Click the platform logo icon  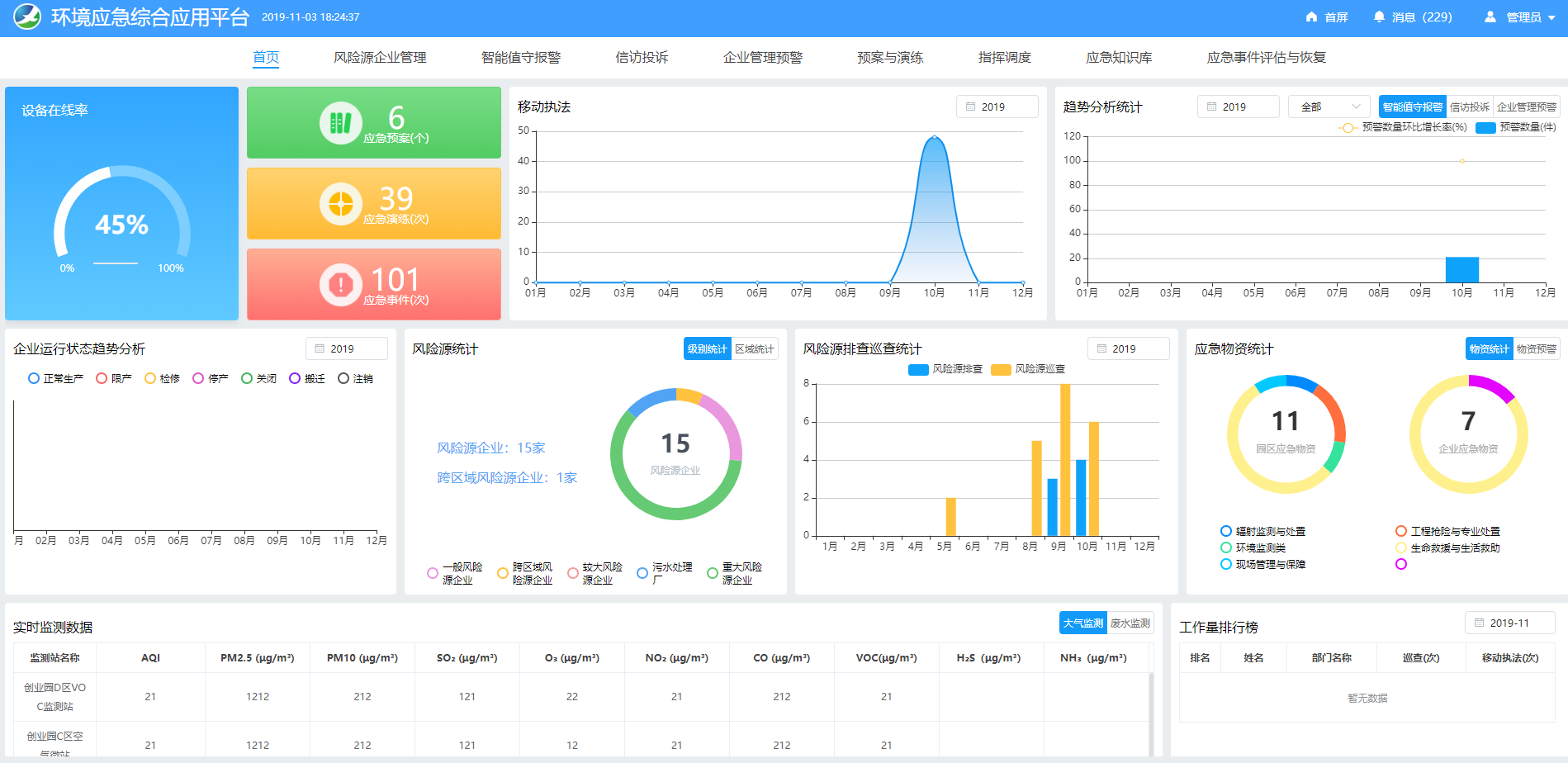27,17
